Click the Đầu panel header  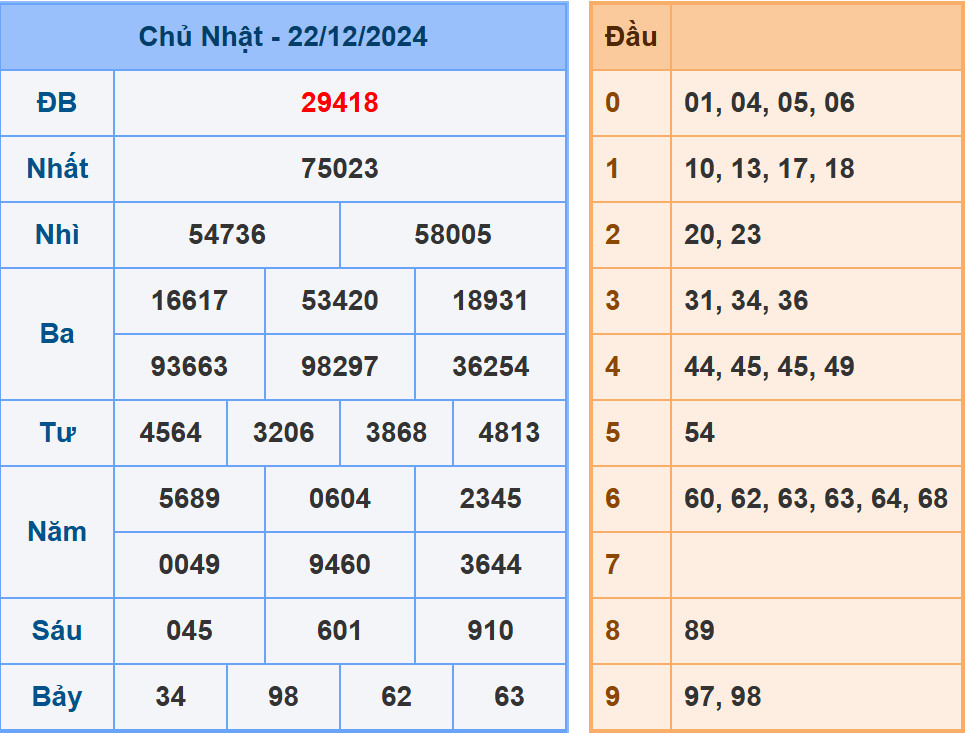[628, 37]
